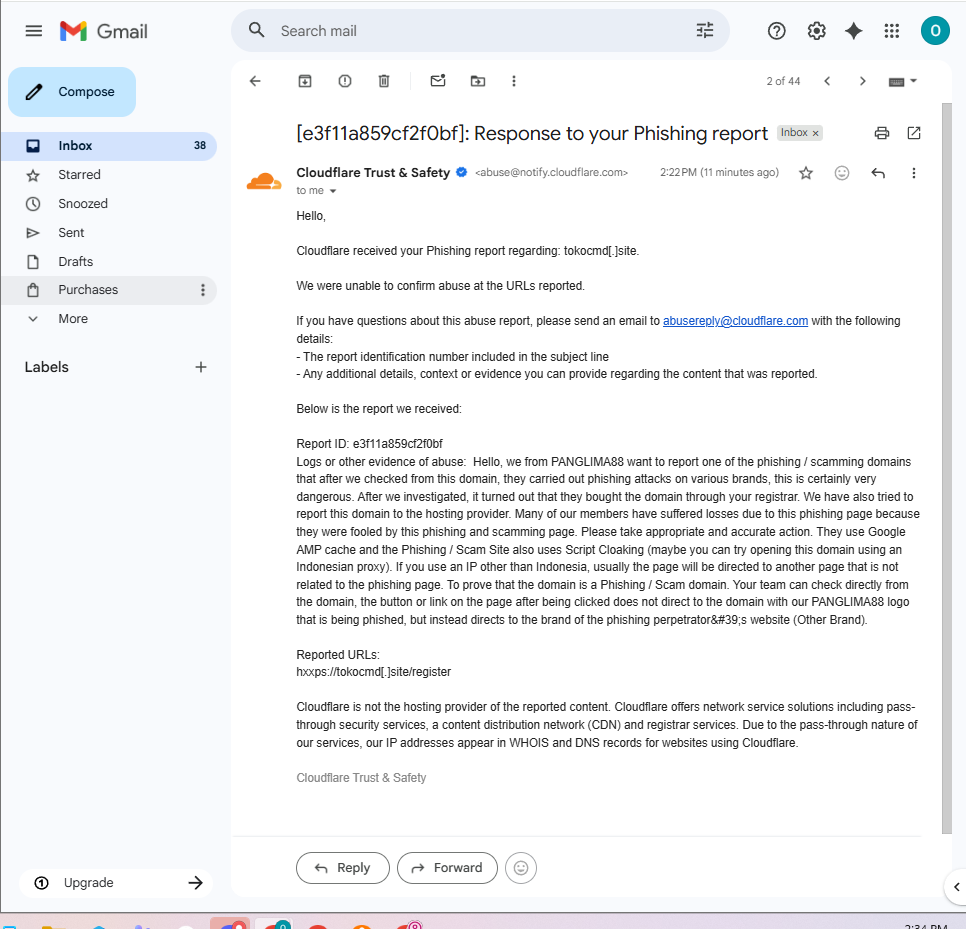Add emoji reaction at message bottom
The height and width of the screenshot is (929, 966).
[521, 868]
